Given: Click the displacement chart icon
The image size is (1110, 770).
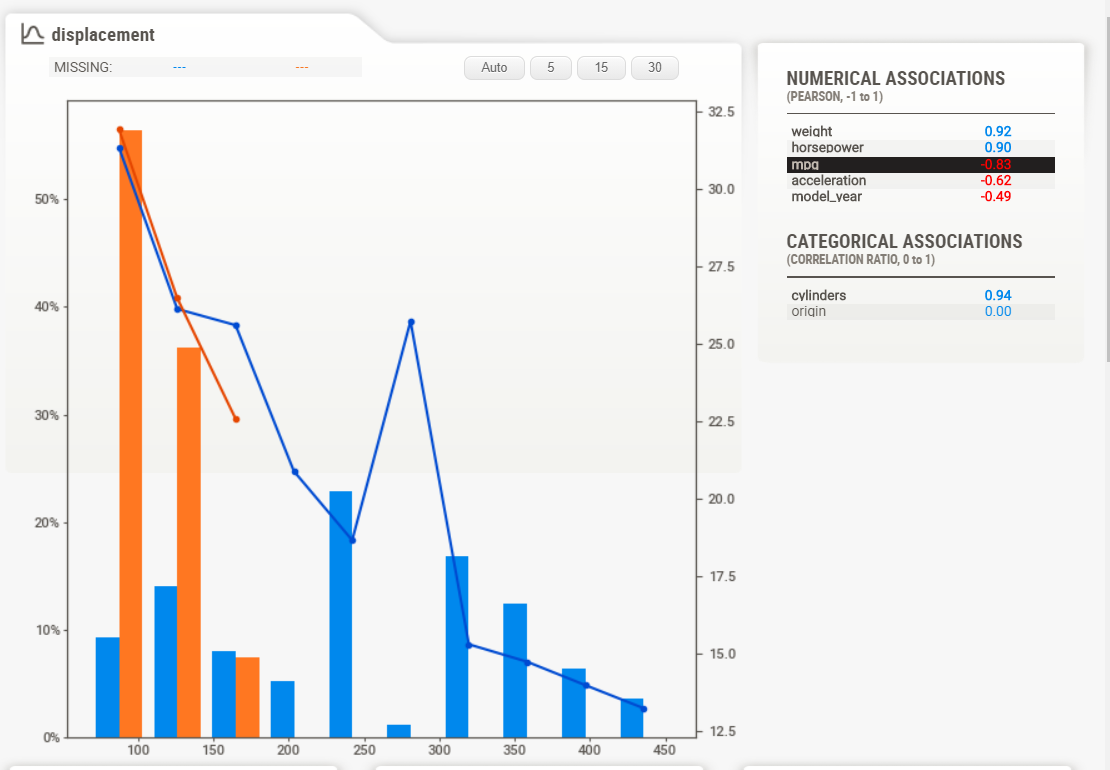Looking at the screenshot, I should pos(33,34).
